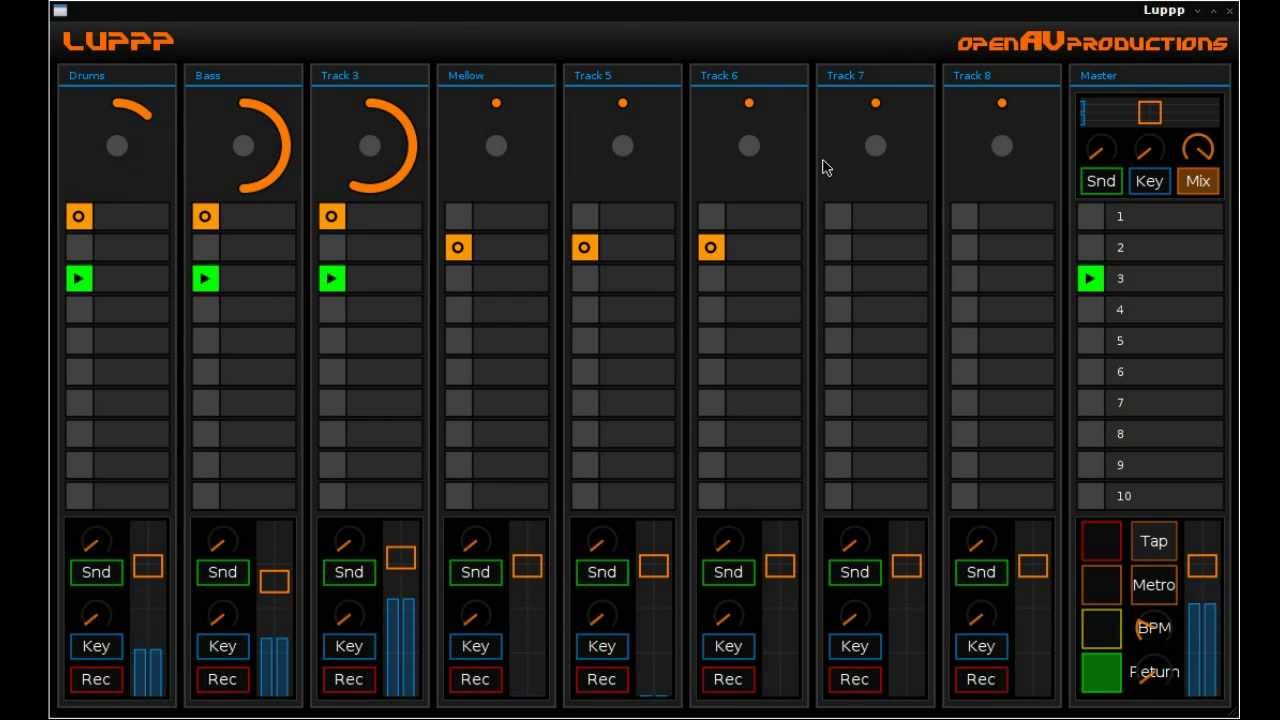This screenshot has width=1280, height=720.
Task: Launch the orange loaded clip in Mellow track
Action: click(459, 248)
